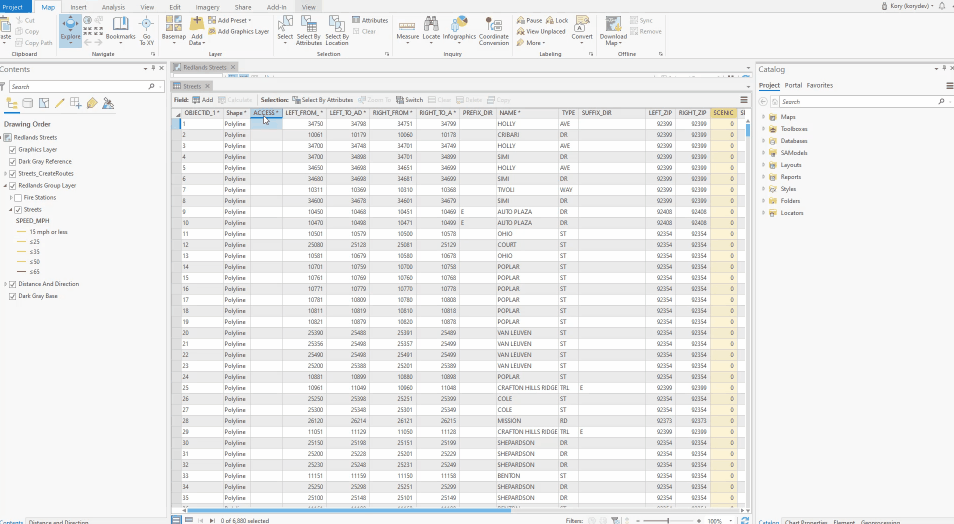Click Add Graphics Layer in ribbon
This screenshot has height=524, width=954.
coord(238,32)
